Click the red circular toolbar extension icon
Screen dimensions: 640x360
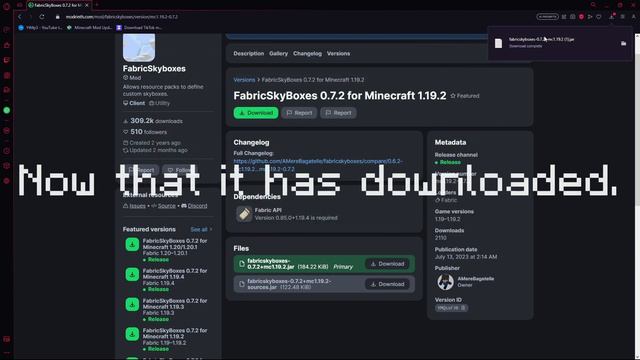point(581,17)
